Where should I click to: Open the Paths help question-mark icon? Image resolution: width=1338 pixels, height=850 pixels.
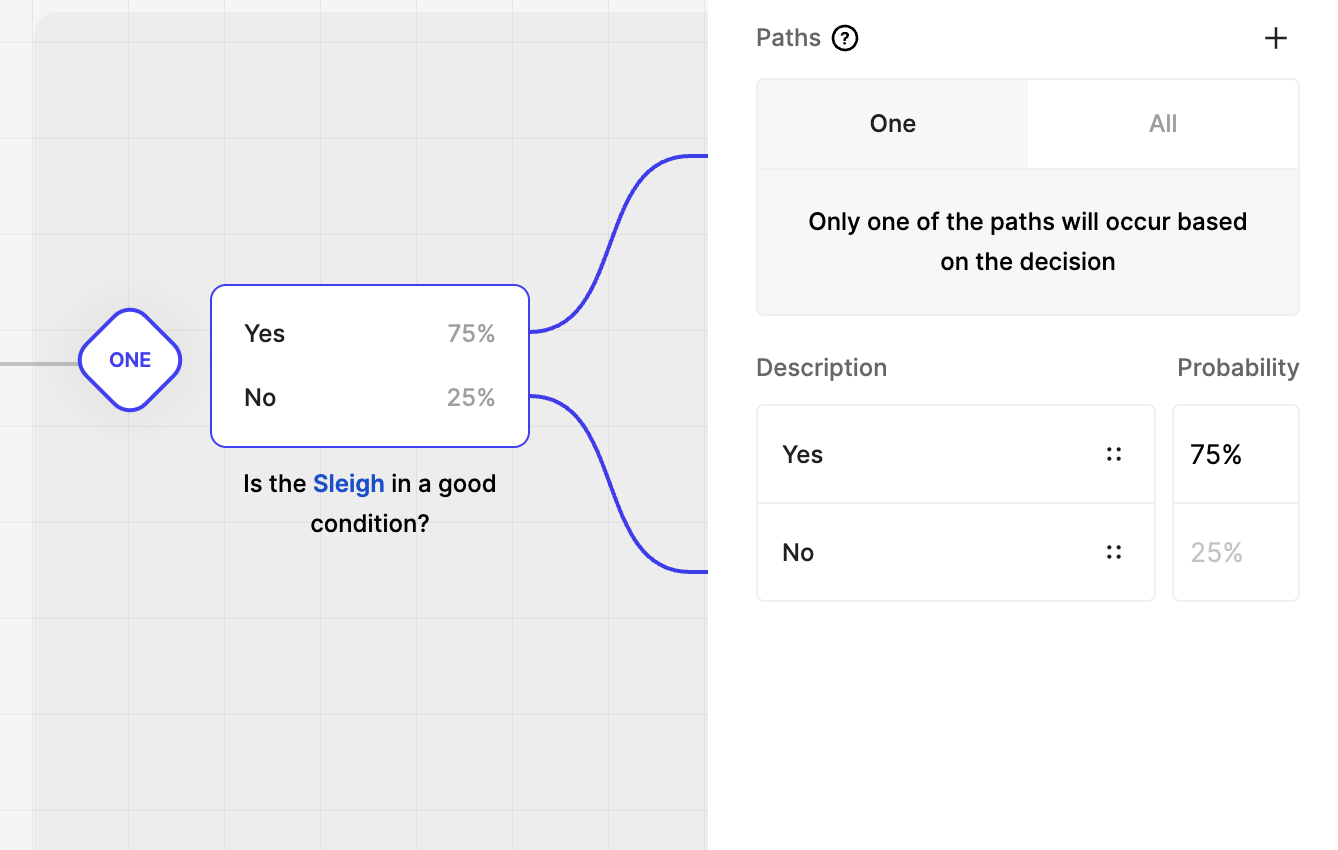click(x=845, y=39)
